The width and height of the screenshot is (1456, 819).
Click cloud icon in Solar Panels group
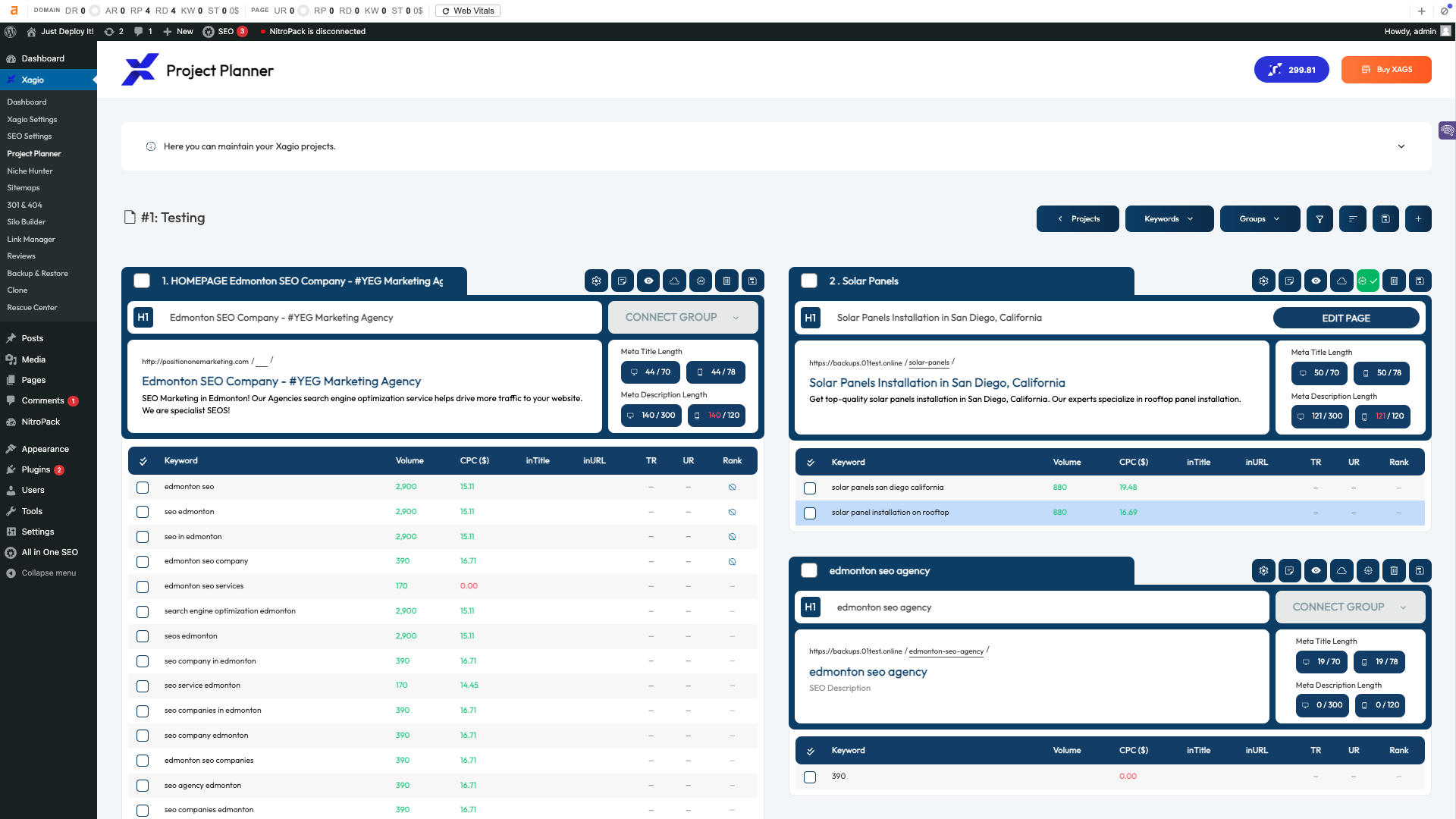[x=1341, y=281]
